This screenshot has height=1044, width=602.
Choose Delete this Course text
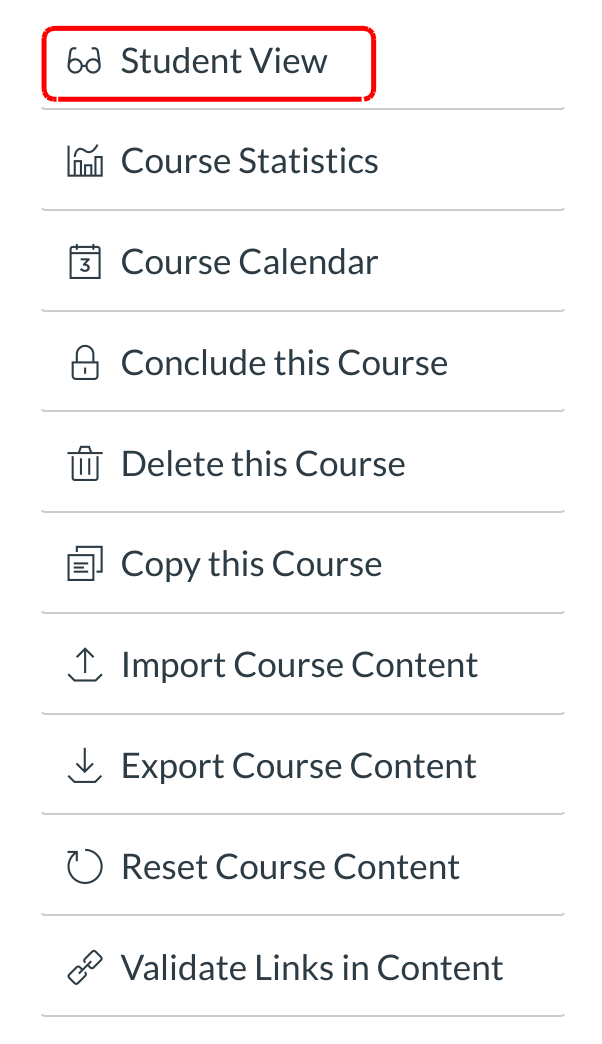[263, 464]
